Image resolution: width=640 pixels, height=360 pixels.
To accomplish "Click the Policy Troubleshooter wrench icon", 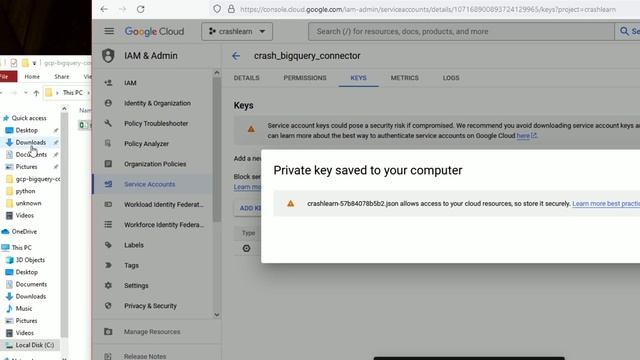I will [108, 123].
